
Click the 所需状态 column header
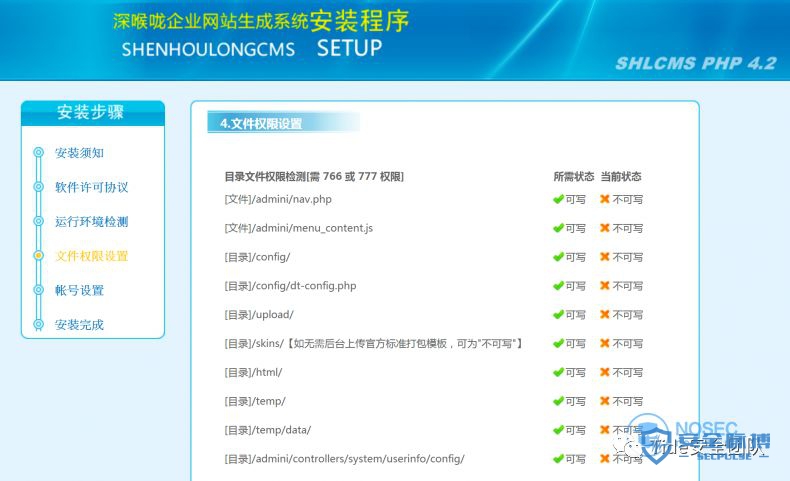(x=573, y=177)
